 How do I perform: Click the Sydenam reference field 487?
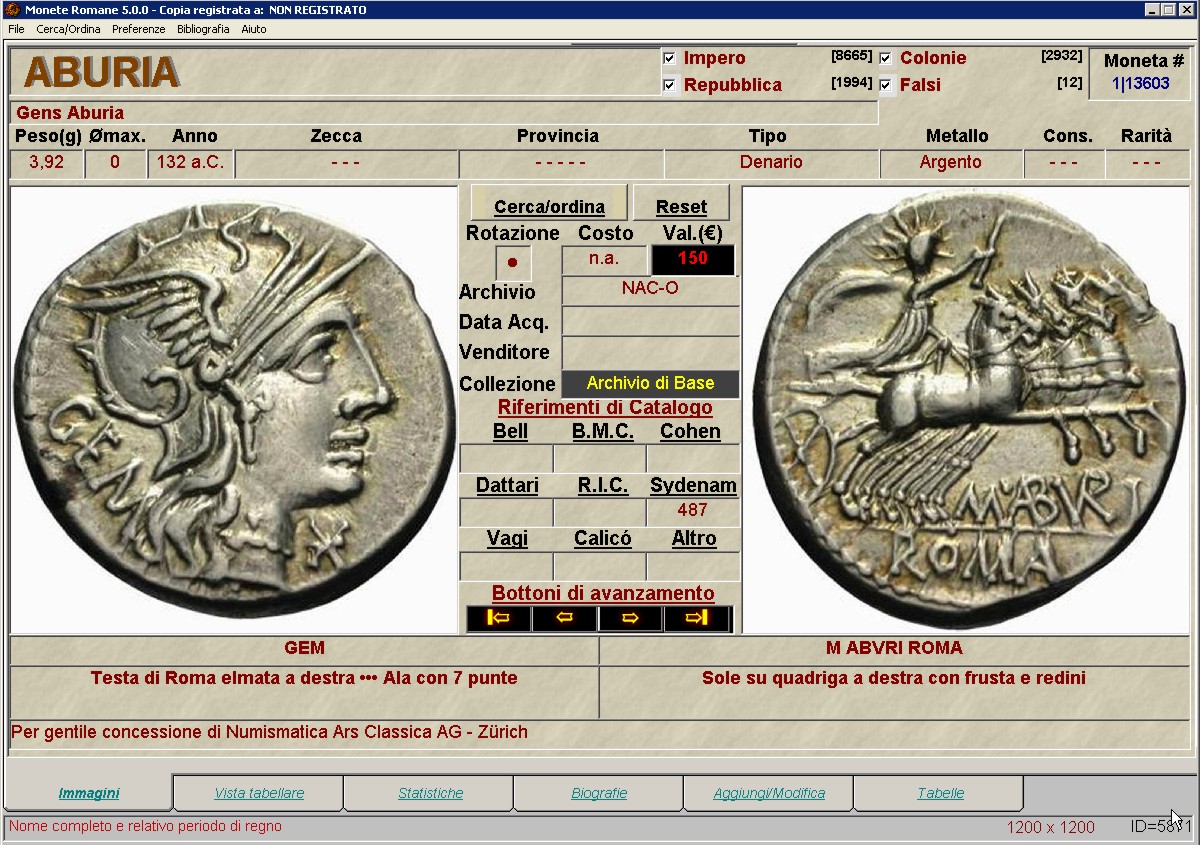[x=693, y=511]
